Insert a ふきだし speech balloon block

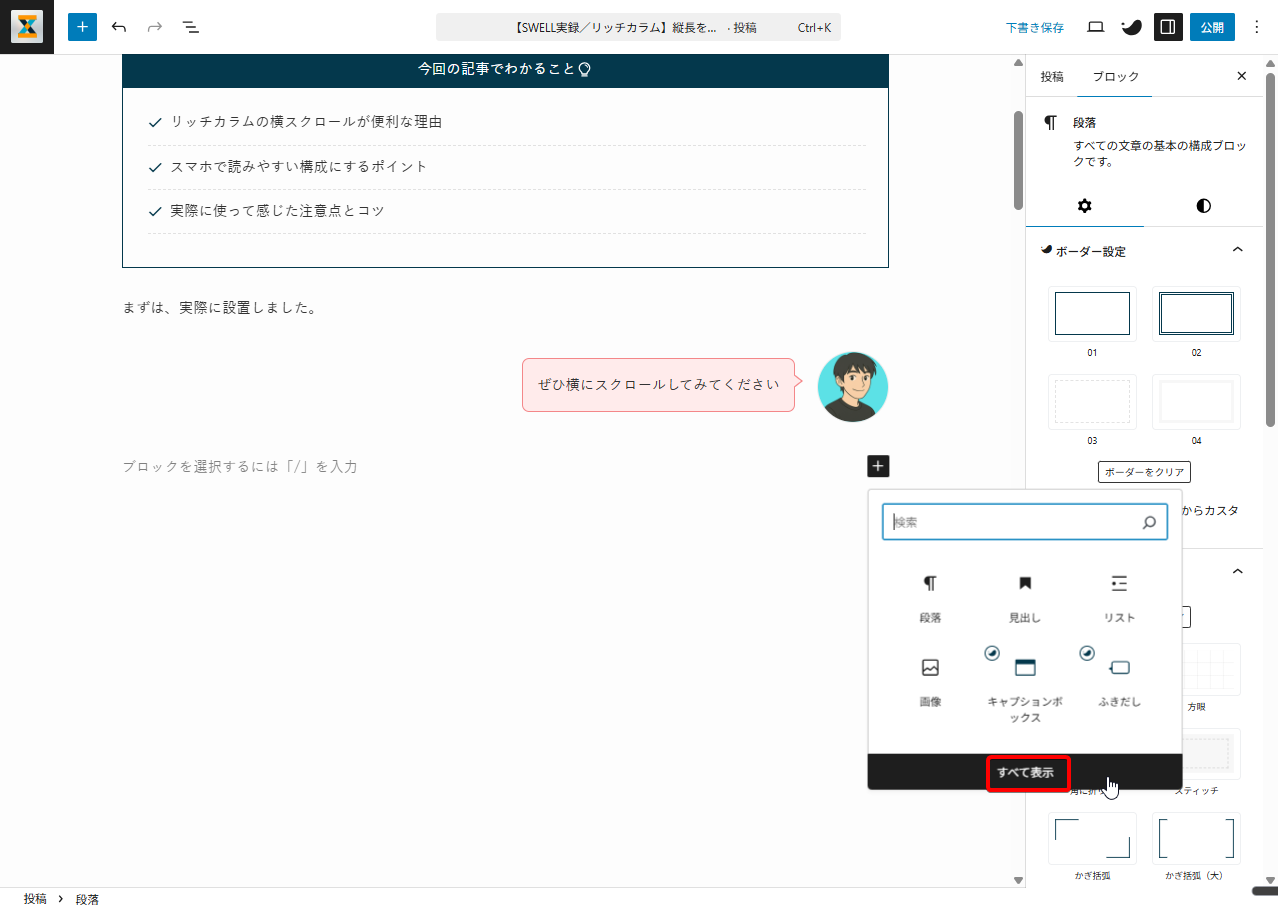1119,682
